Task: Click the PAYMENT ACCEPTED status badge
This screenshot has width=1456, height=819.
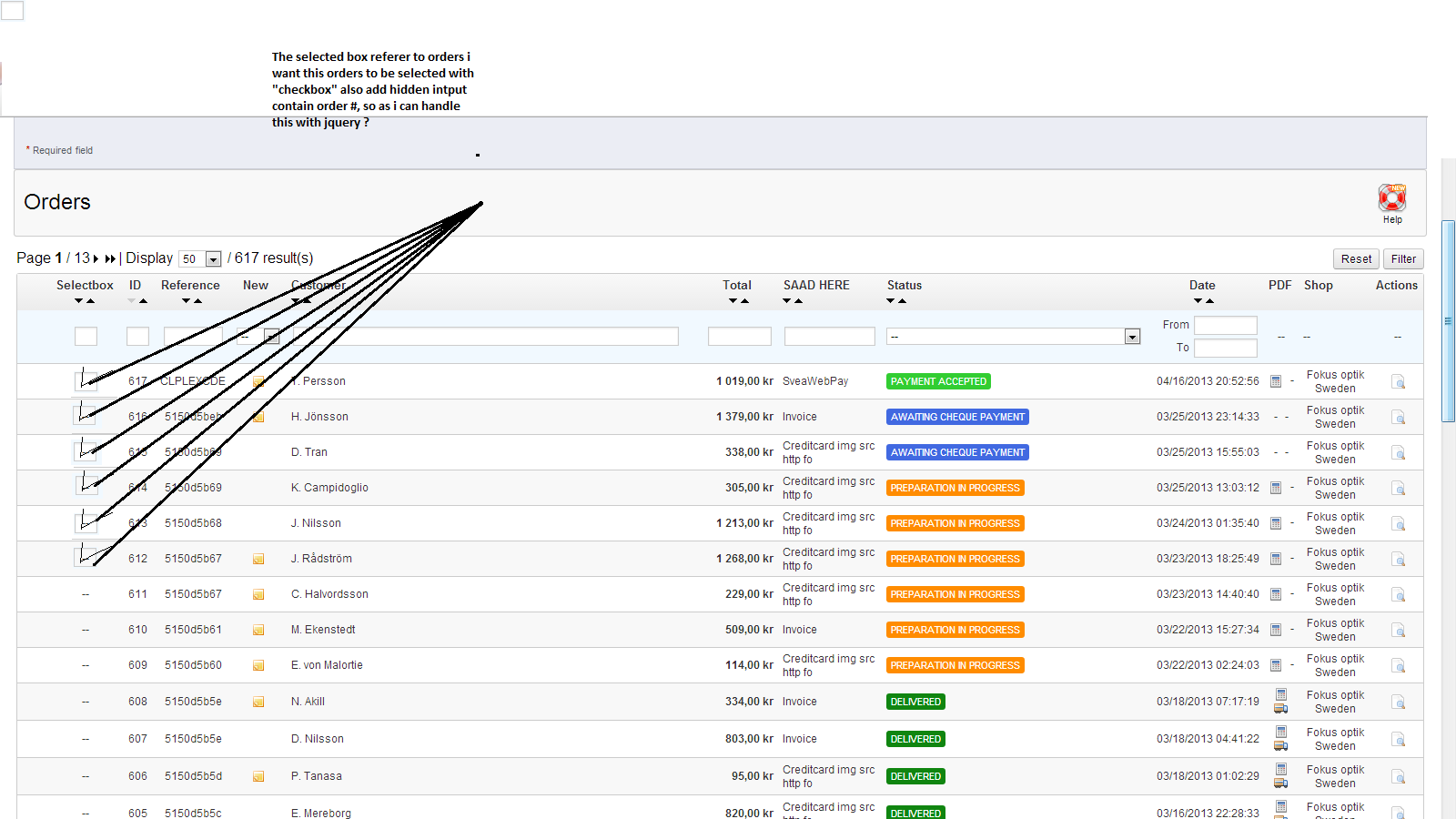Action: coord(938,382)
